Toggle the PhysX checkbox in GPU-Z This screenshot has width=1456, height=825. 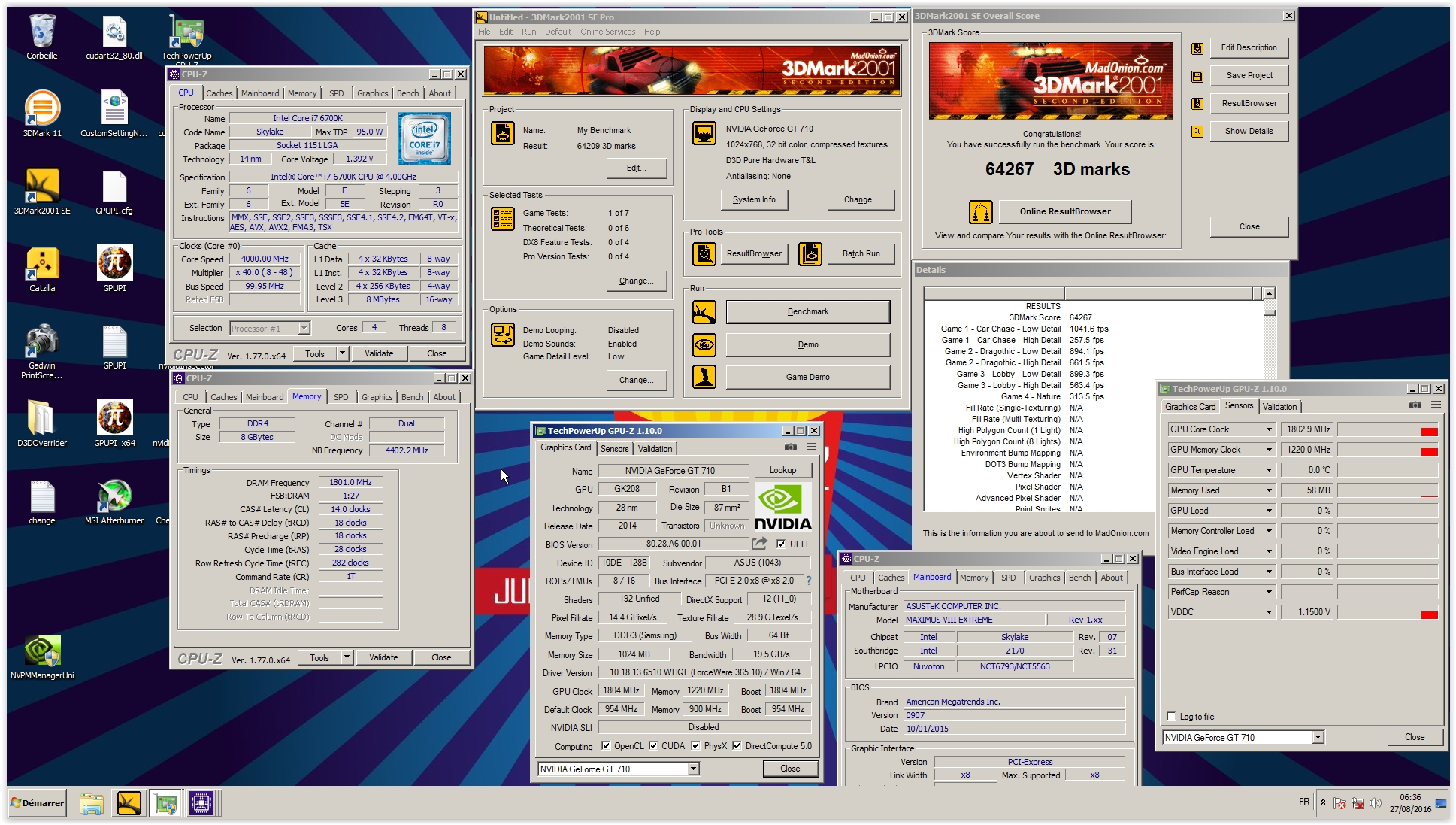[696, 746]
